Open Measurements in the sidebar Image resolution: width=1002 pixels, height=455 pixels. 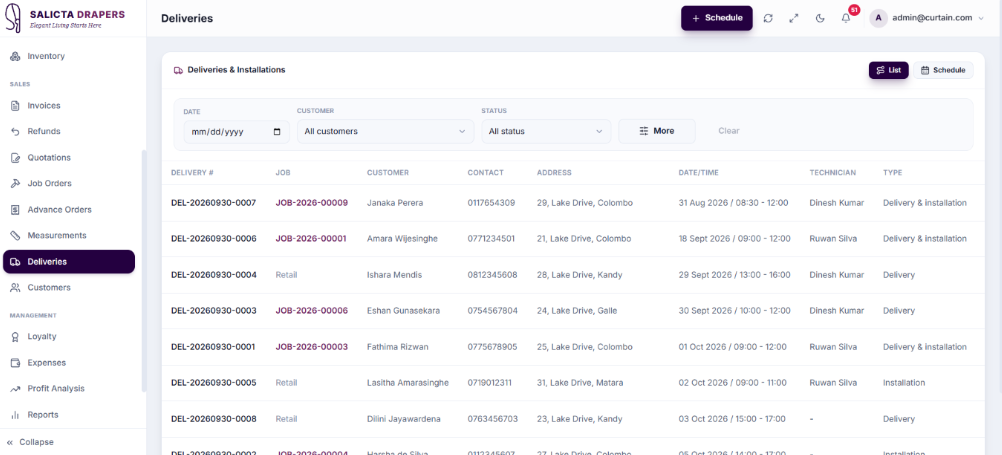click(69, 236)
